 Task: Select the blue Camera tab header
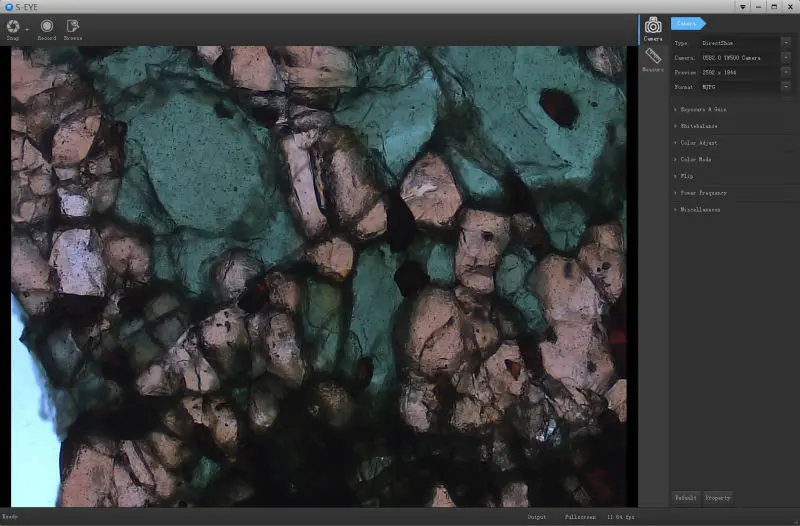coord(687,23)
